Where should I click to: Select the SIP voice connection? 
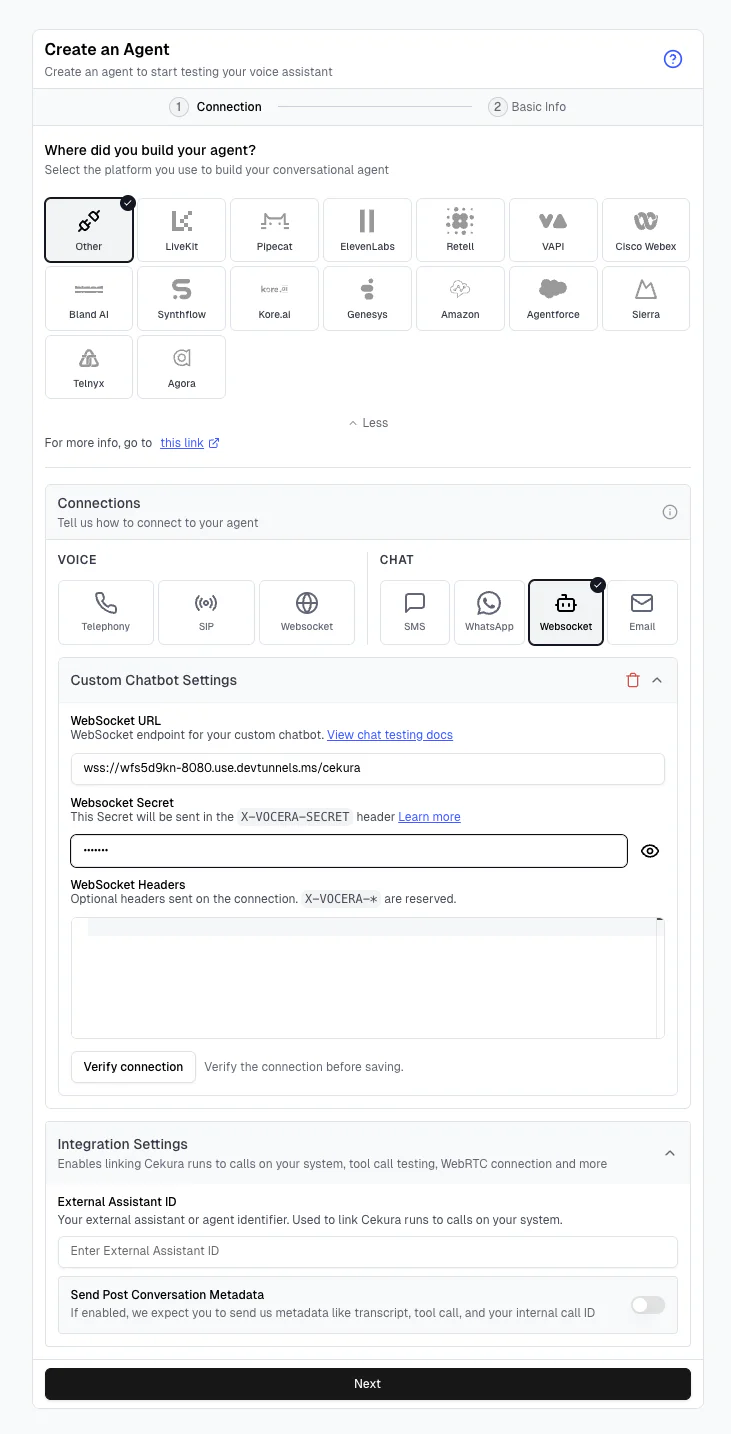coord(206,612)
